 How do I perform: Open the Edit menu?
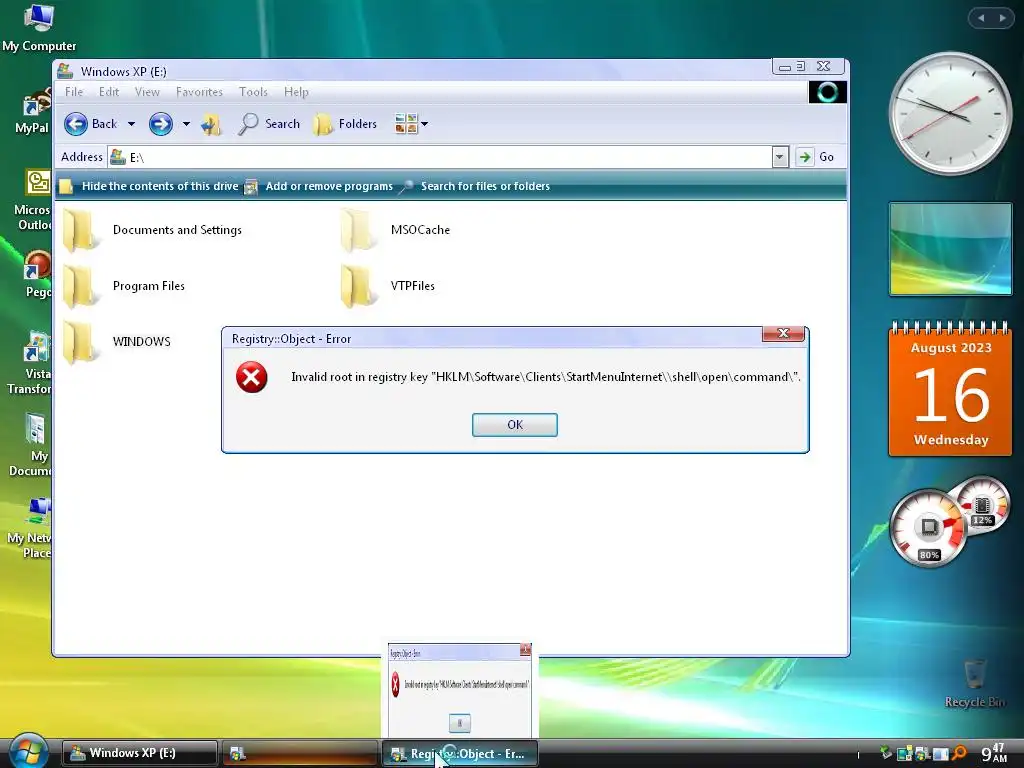tap(109, 91)
